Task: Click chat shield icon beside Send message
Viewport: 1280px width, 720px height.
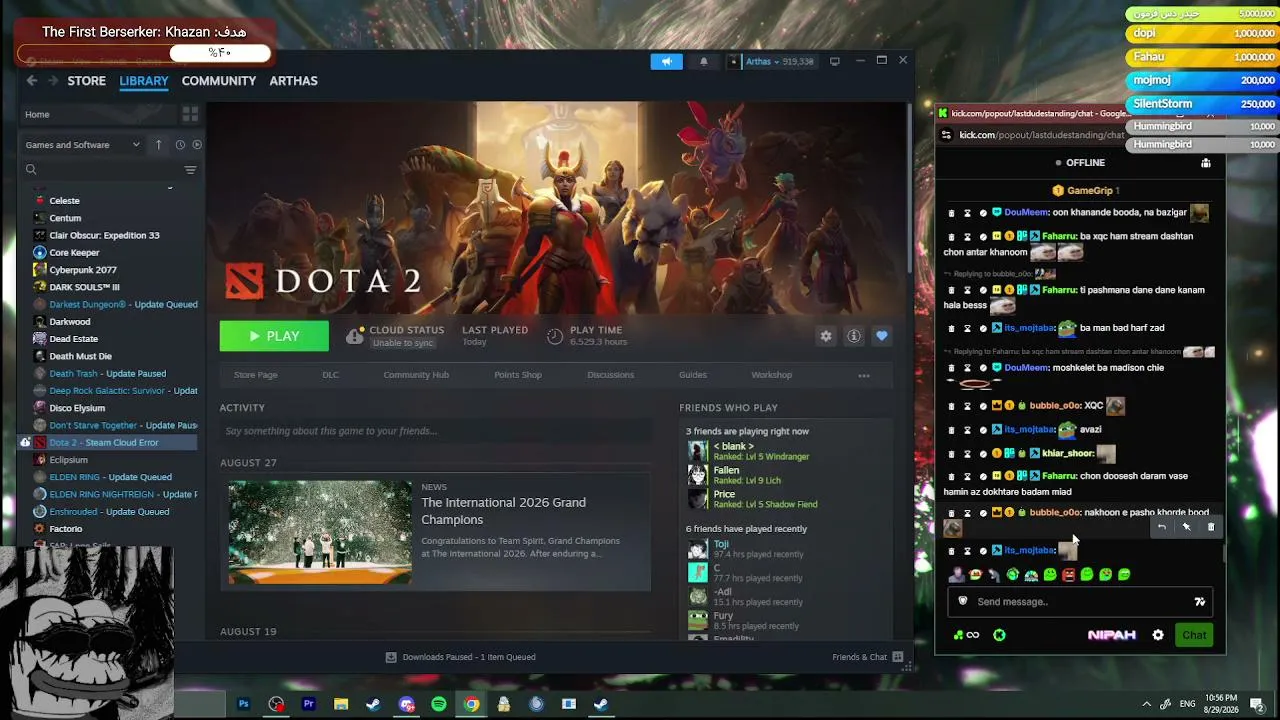Action: pos(963,602)
